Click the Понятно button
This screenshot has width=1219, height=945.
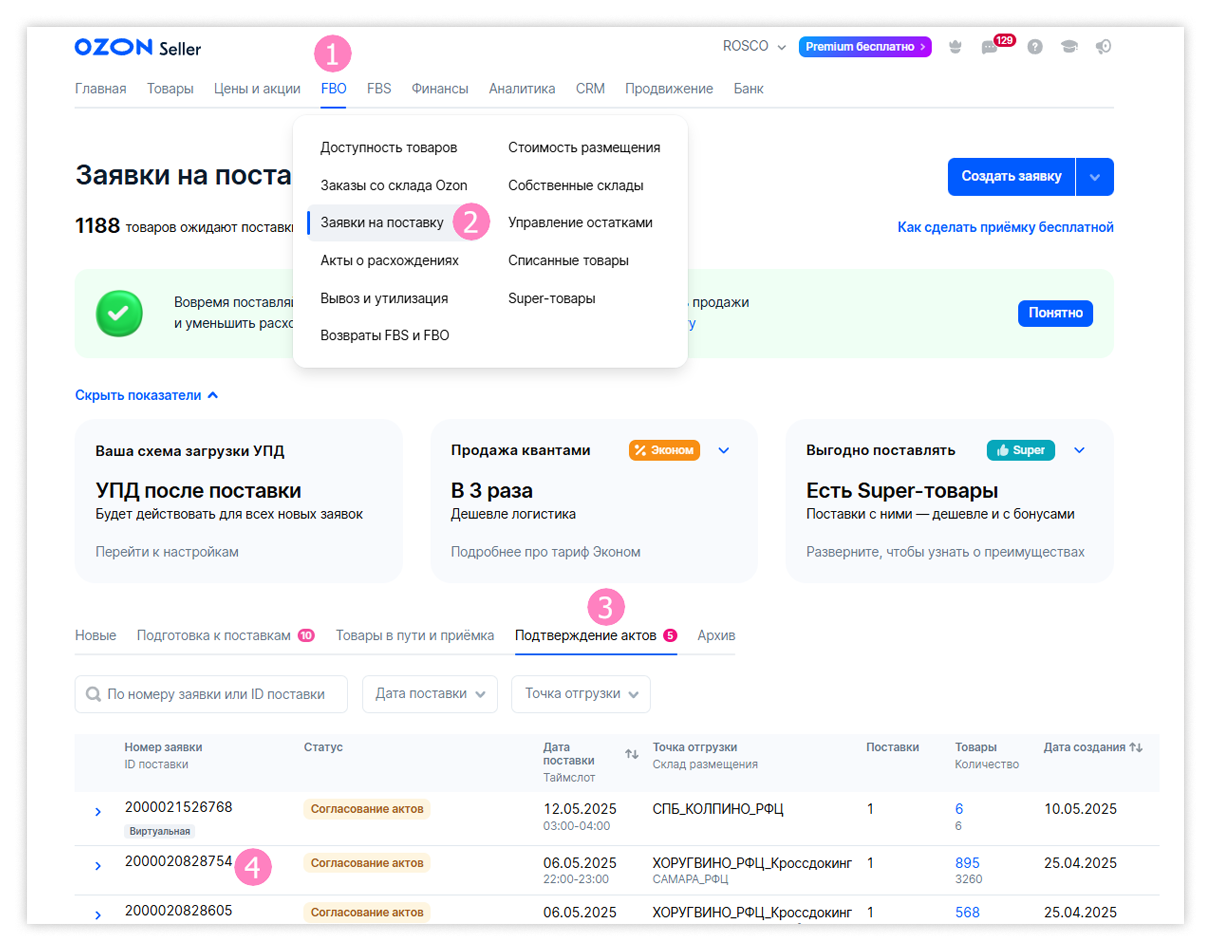[x=1056, y=313]
